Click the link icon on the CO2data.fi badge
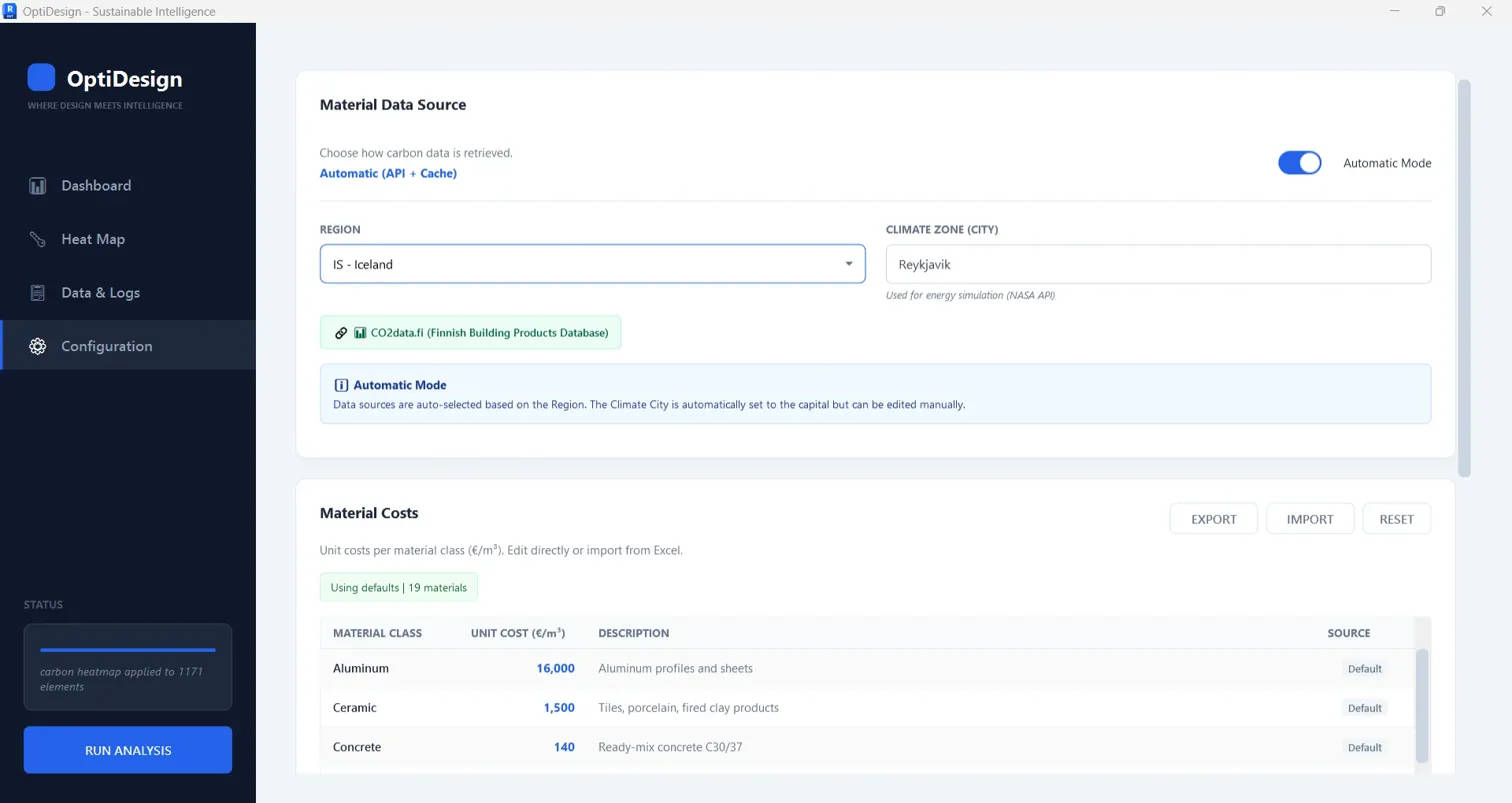The height and width of the screenshot is (803, 1512). click(342, 332)
